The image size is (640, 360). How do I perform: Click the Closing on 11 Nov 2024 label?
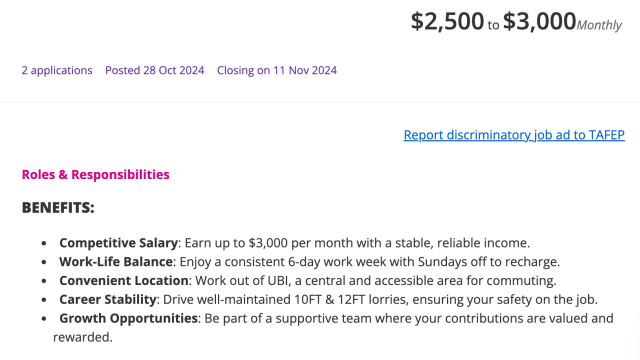[x=277, y=70]
